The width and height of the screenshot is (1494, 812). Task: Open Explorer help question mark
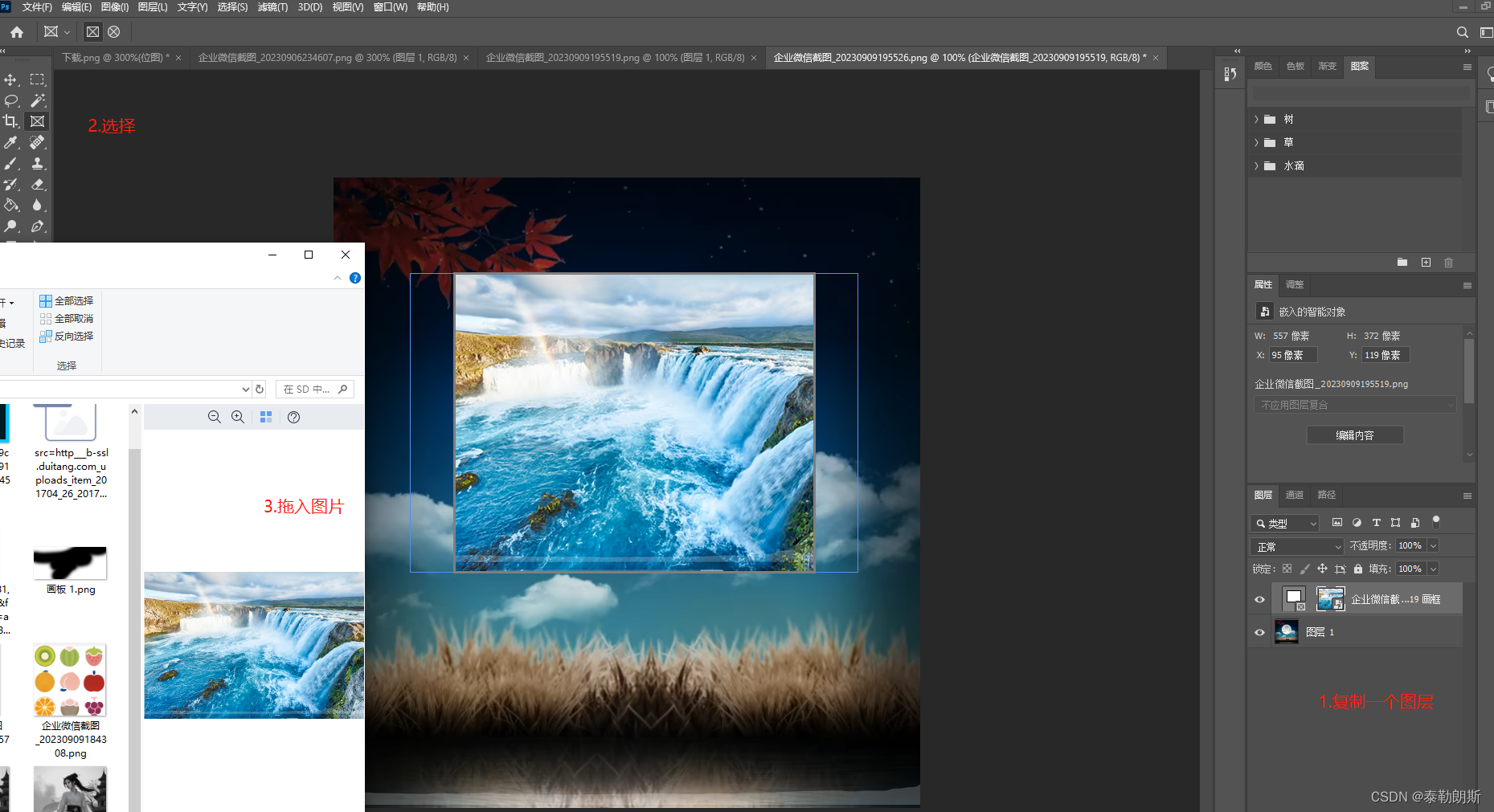pyautogui.click(x=355, y=279)
